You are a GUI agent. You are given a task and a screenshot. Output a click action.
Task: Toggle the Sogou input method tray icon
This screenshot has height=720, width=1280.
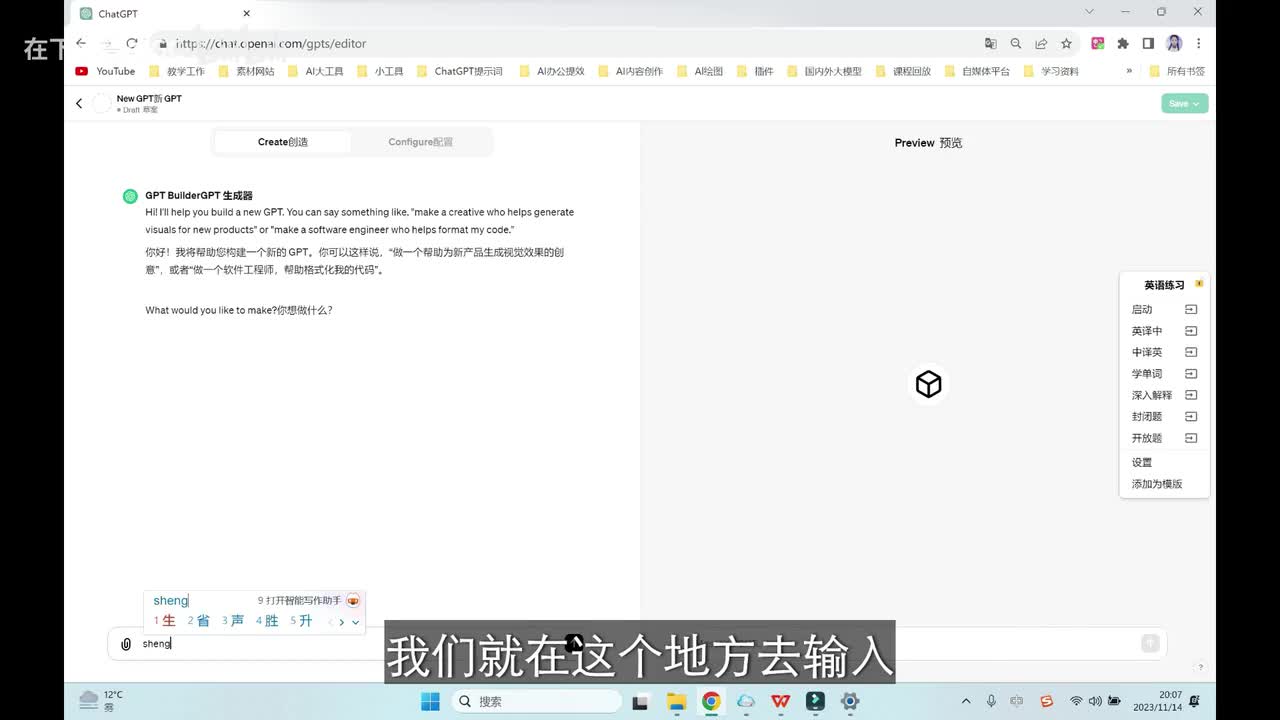click(x=1046, y=701)
